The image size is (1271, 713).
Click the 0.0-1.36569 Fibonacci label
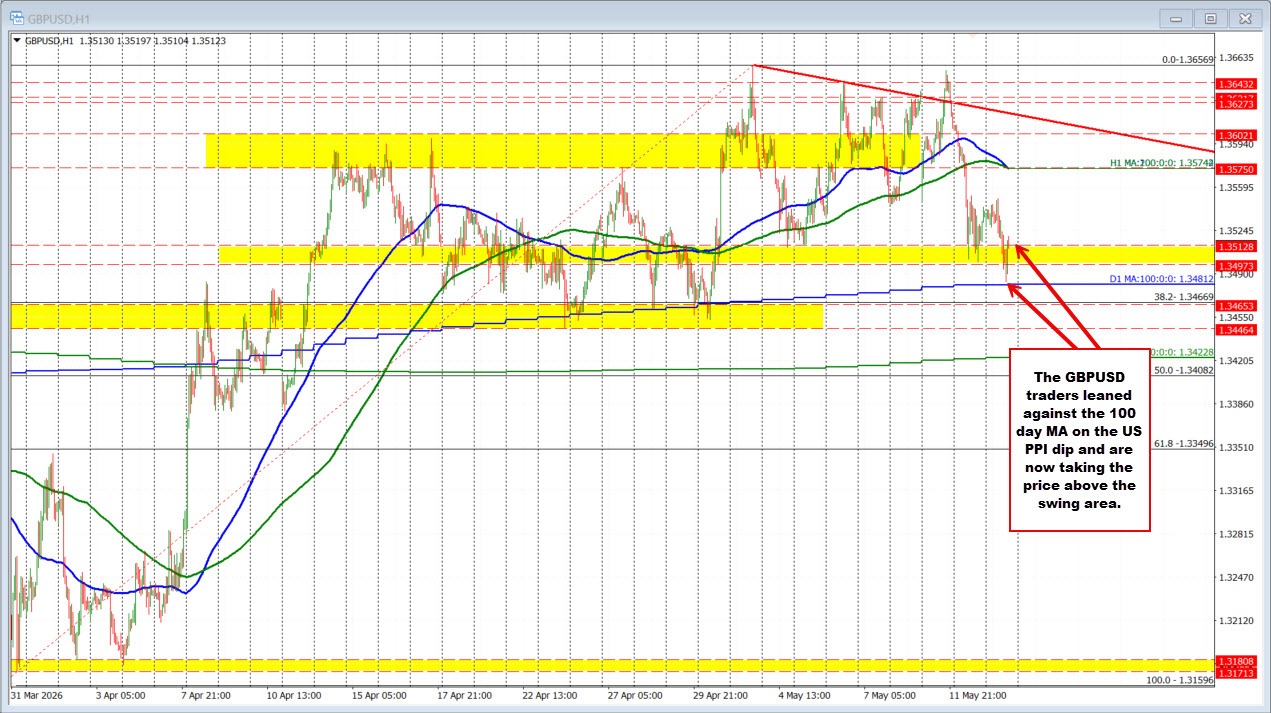click(x=1188, y=59)
